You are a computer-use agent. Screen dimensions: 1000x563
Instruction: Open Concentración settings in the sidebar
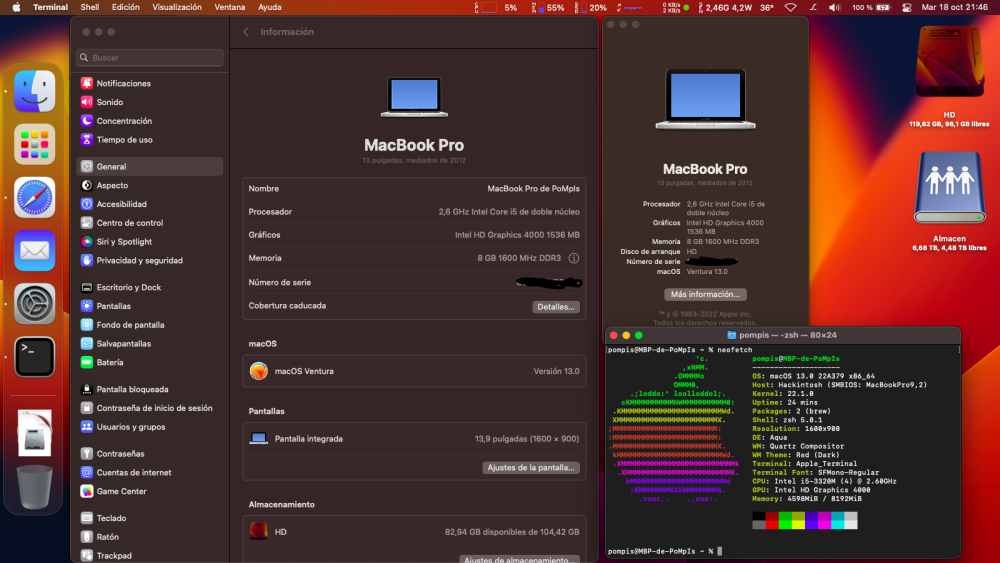(149, 121)
